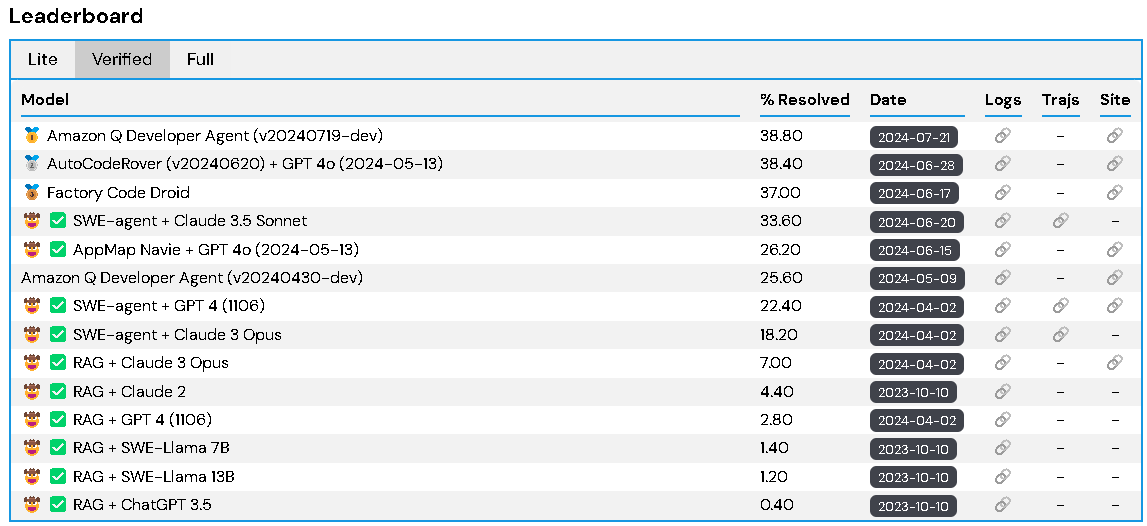Click the 37.00 resolved value
This screenshot has width=1147, height=526.
click(x=781, y=192)
